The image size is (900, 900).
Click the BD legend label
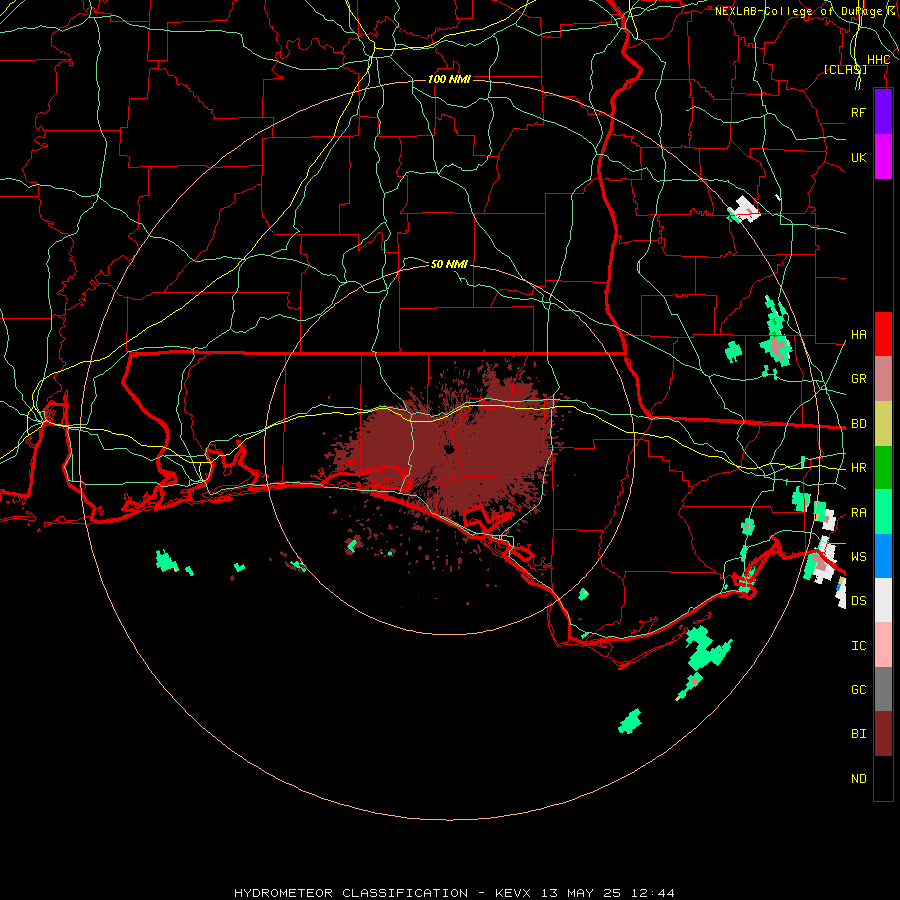858,424
